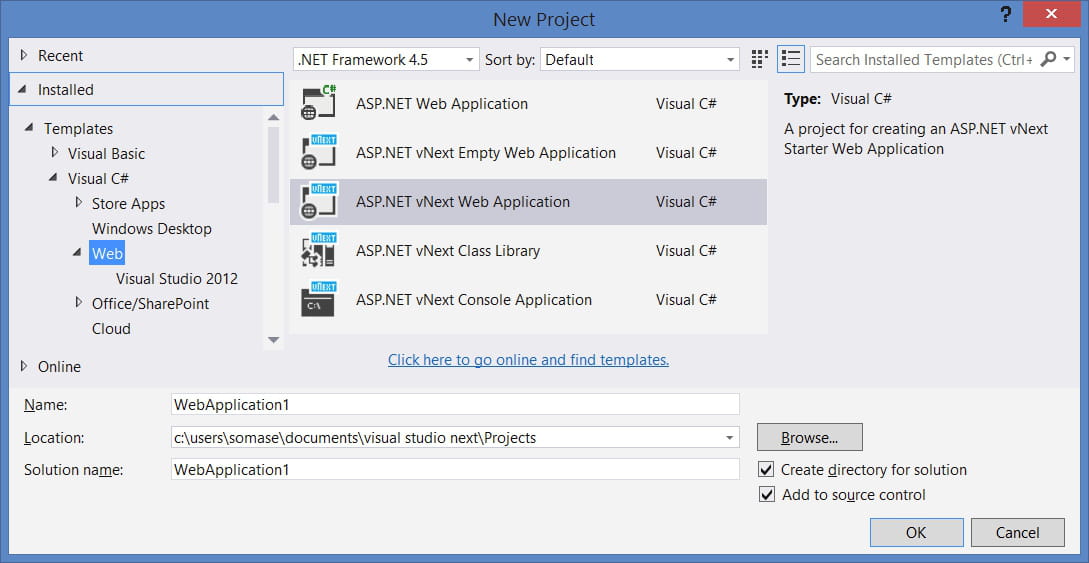Switch to small icons view
The width and height of the screenshot is (1089, 563).
click(x=760, y=59)
